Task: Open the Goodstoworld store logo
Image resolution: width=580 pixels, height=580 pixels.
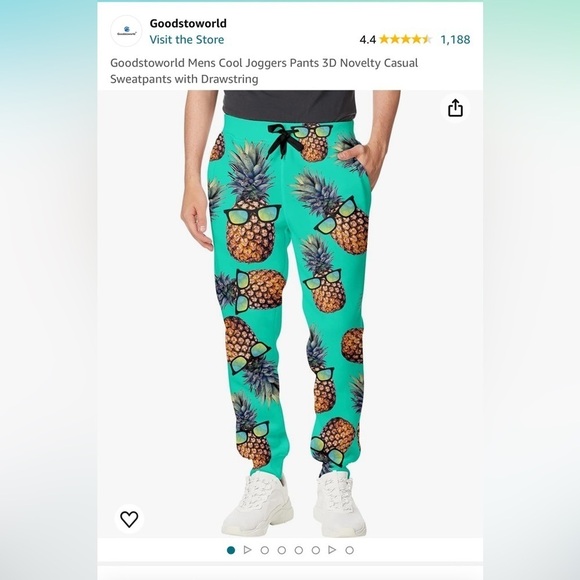Action: (126, 31)
